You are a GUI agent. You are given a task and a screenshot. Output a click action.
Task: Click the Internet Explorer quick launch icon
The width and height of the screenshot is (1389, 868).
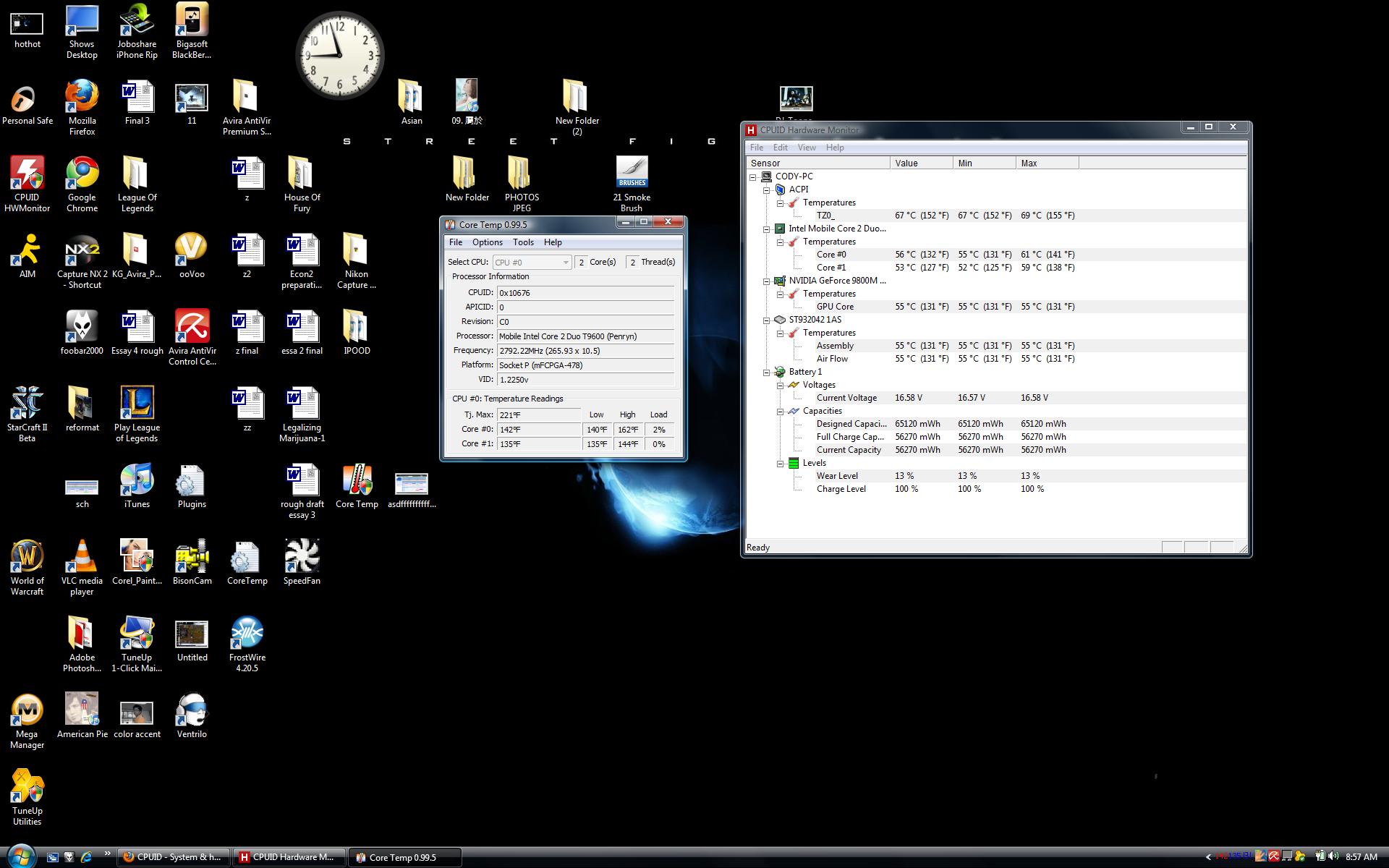tap(87, 857)
